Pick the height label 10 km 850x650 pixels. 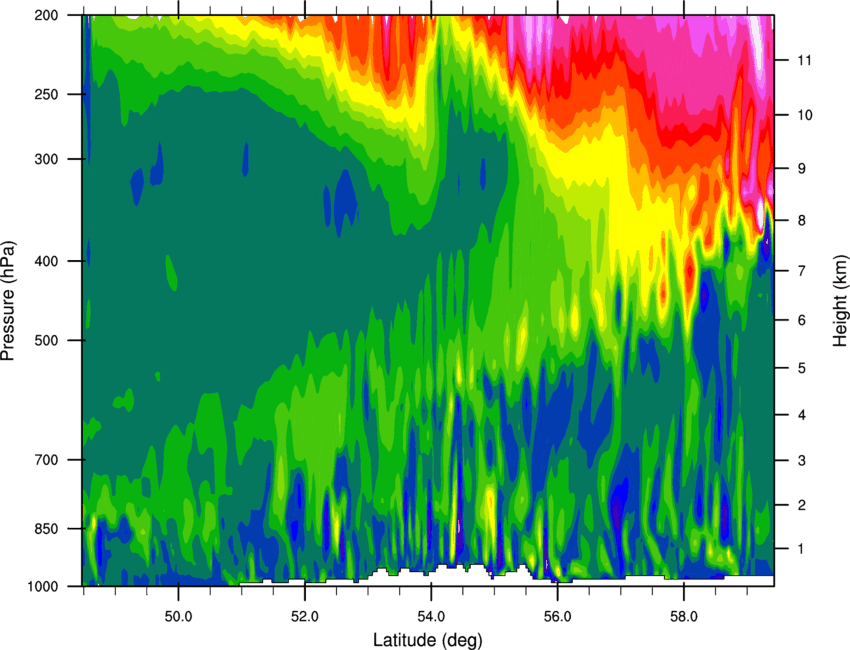click(x=805, y=115)
